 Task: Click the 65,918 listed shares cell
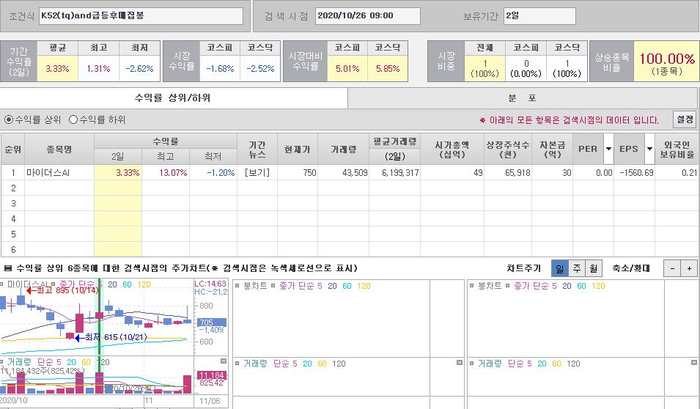point(508,173)
